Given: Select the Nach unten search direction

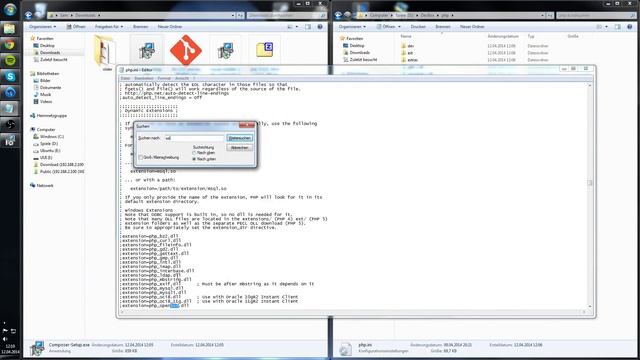Looking at the screenshot, I should point(194,159).
